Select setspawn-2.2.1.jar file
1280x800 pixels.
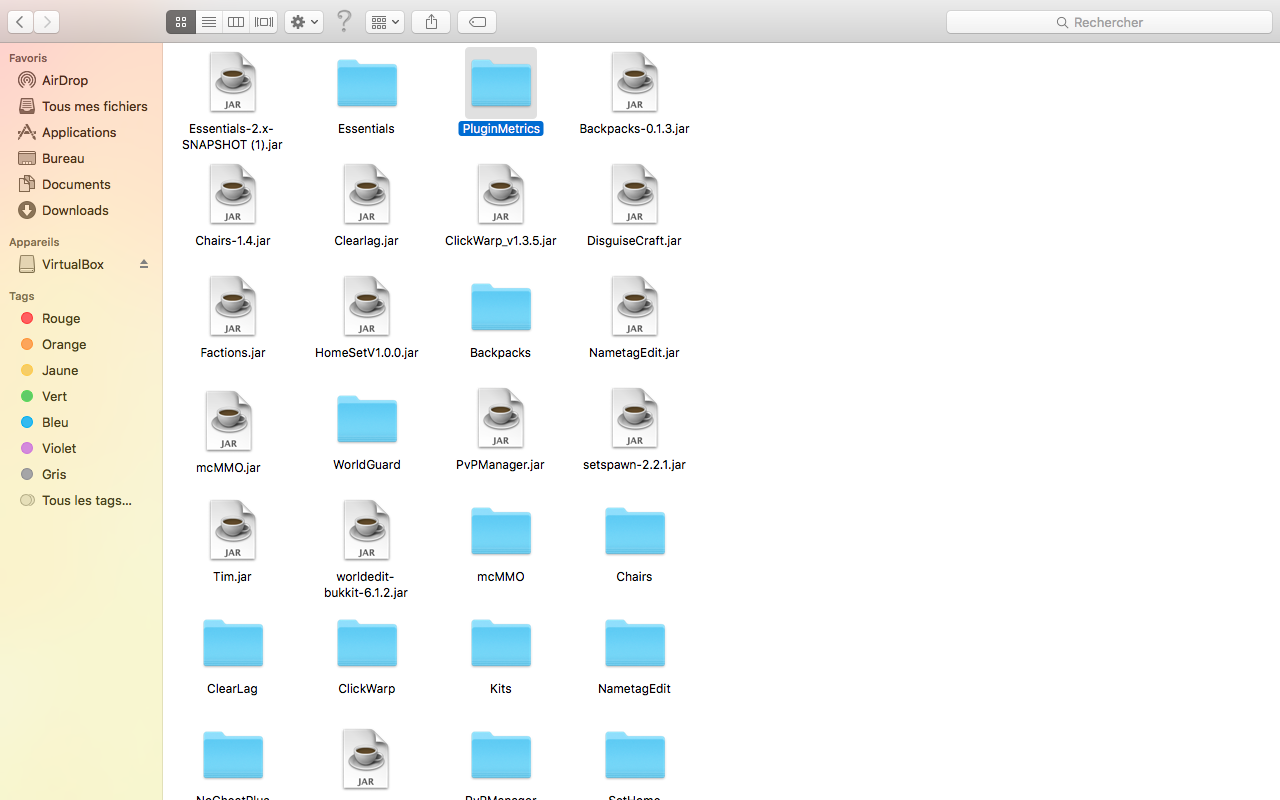[635, 419]
